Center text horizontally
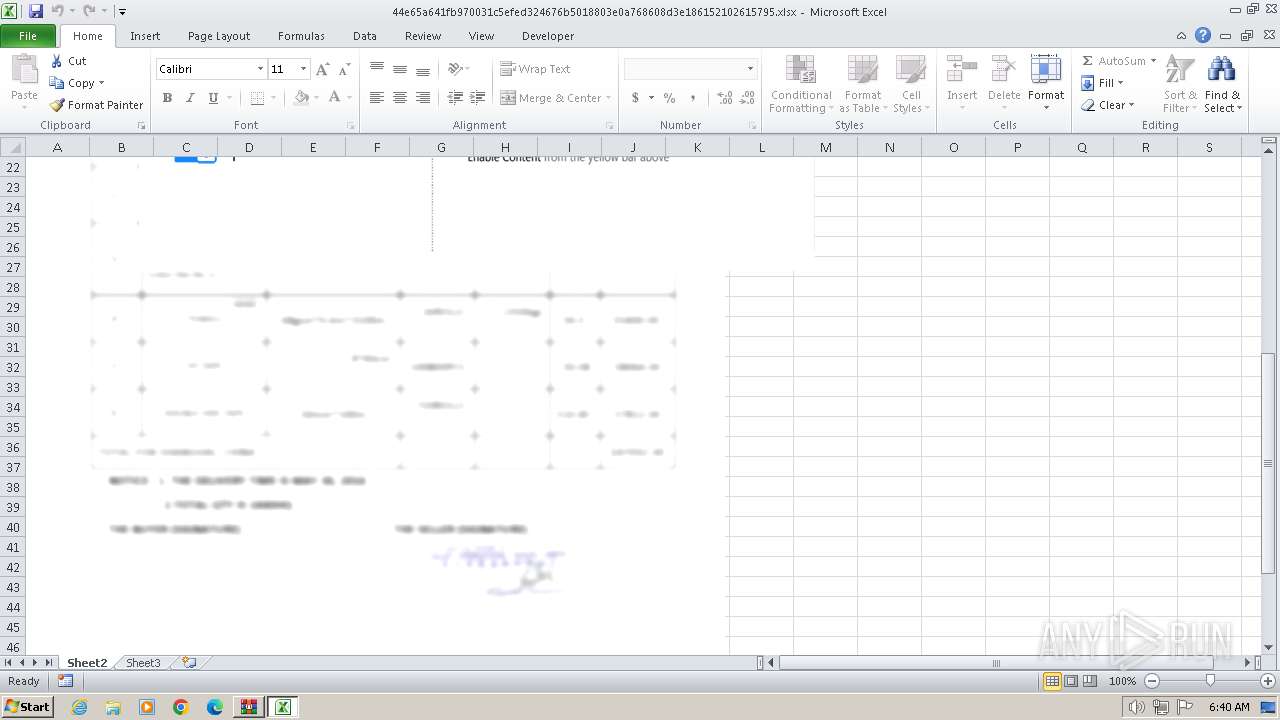 [x=400, y=98]
